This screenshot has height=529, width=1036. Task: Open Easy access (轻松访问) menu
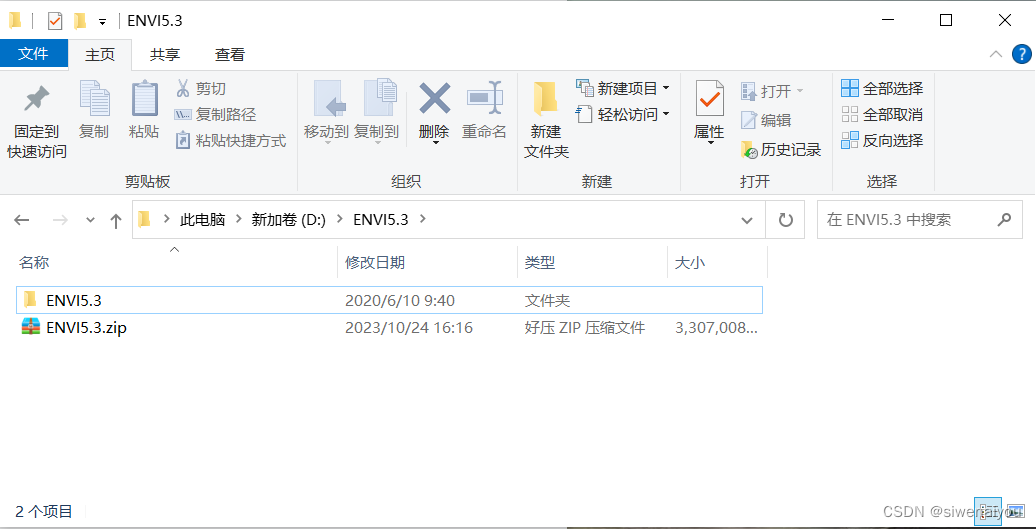(623, 114)
